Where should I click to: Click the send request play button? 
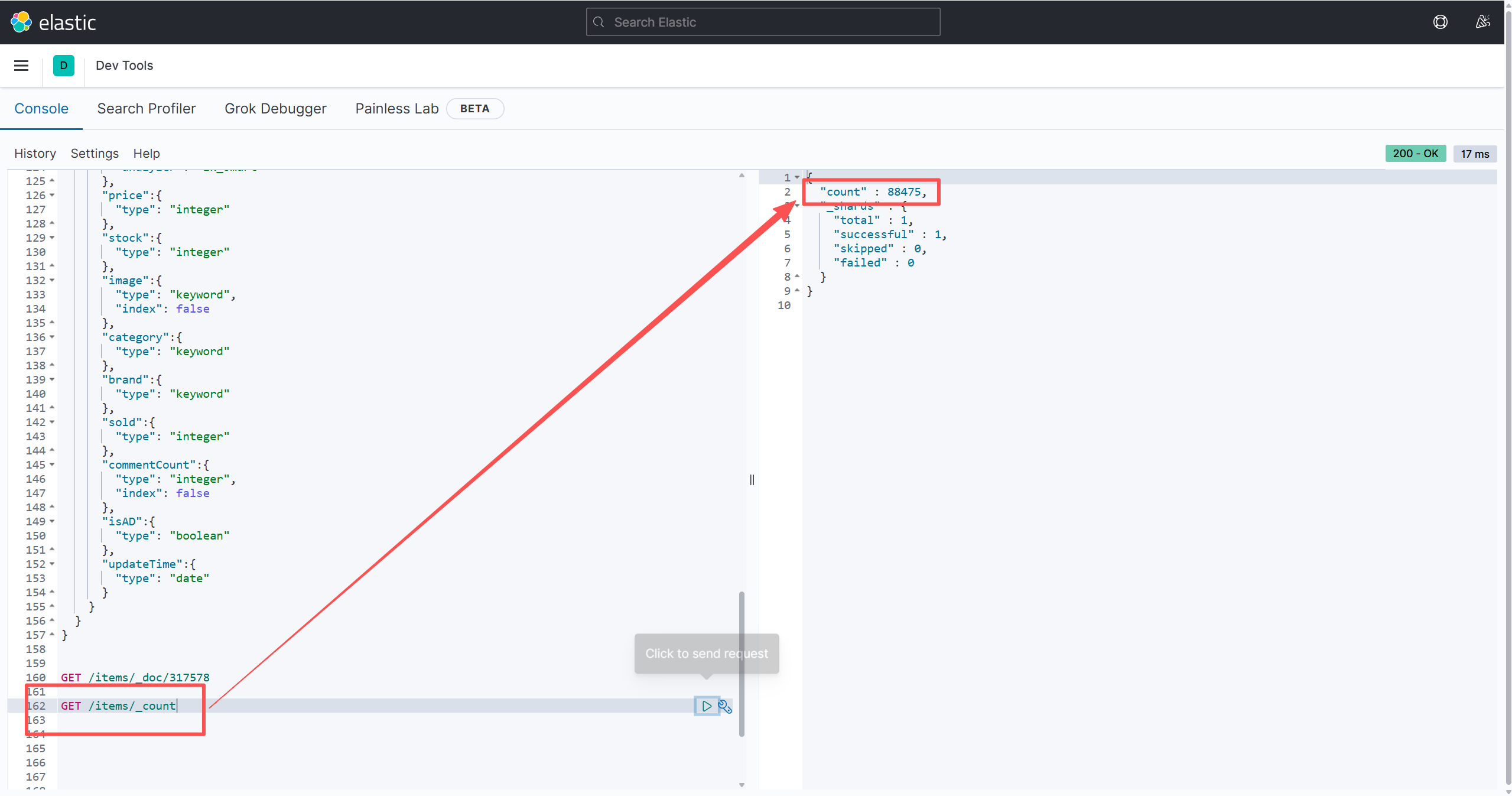click(706, 706)
